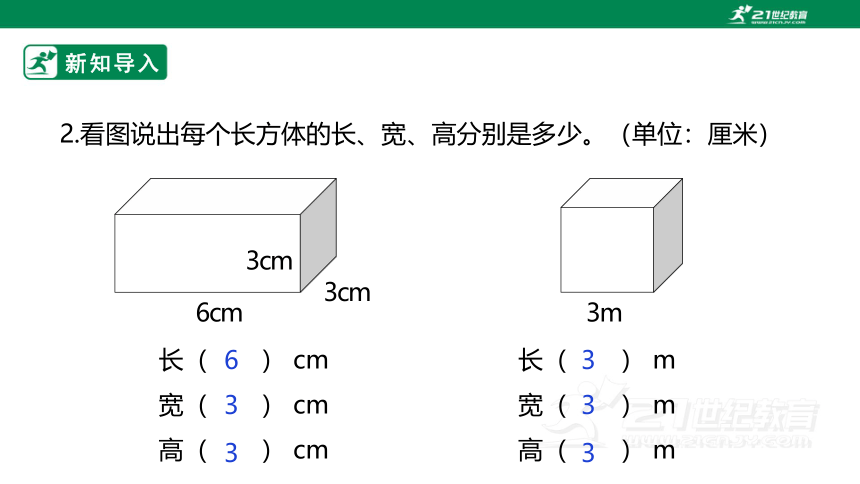The width and height of the screenshot is (860, 484).
Task: Click the gray shaded side face of cuboid
Action: pyautogui.click(x=319, y=235)
